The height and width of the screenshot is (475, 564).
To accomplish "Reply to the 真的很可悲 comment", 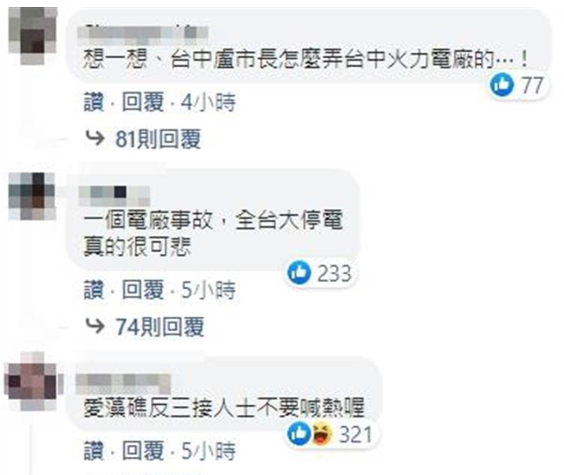I will coord(143,290).
